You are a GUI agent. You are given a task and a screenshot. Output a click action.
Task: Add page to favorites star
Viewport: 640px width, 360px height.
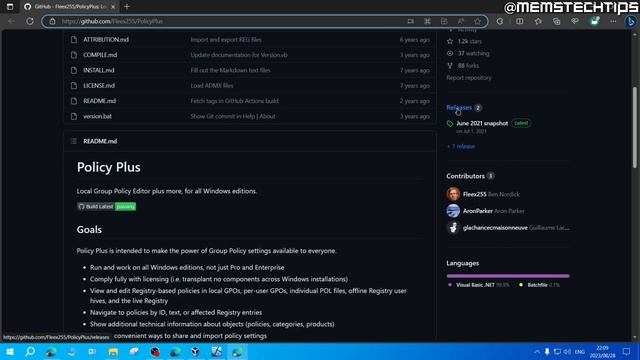(478, 21)
